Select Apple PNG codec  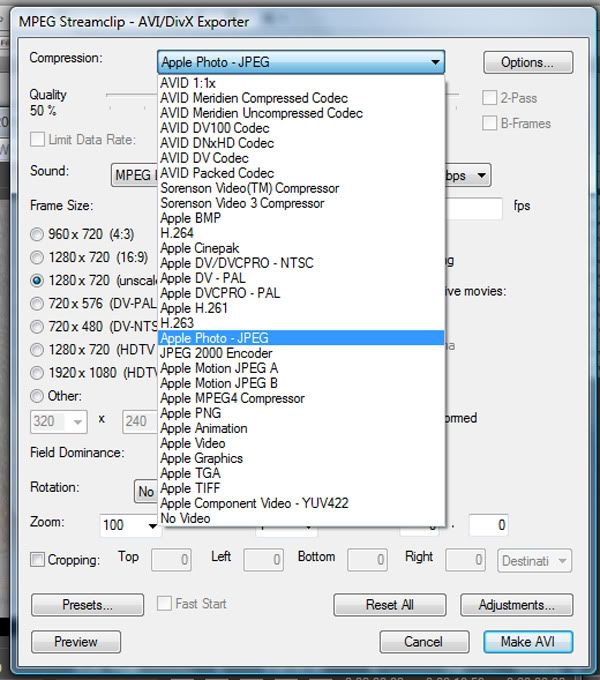301,413
